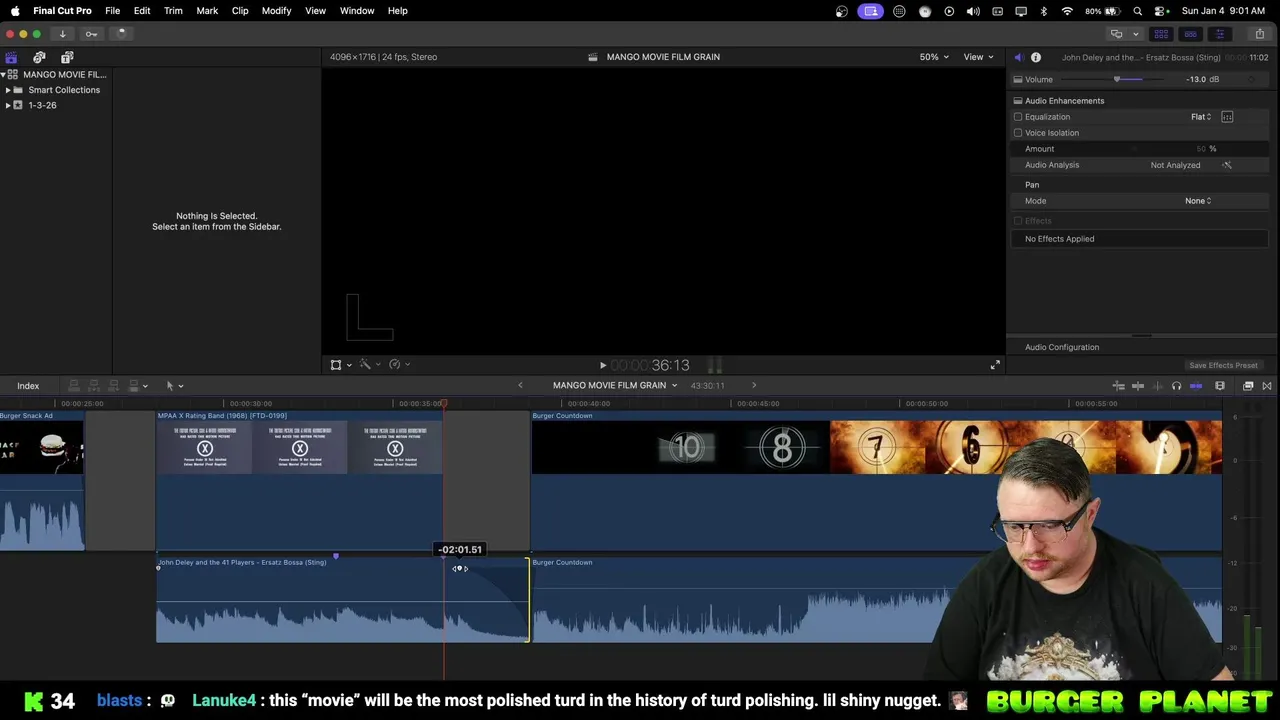The width and height of the screenshot is (1280, 720).
Task: Expand the 1-3-26 event triangle
Action: coord(8,105)
